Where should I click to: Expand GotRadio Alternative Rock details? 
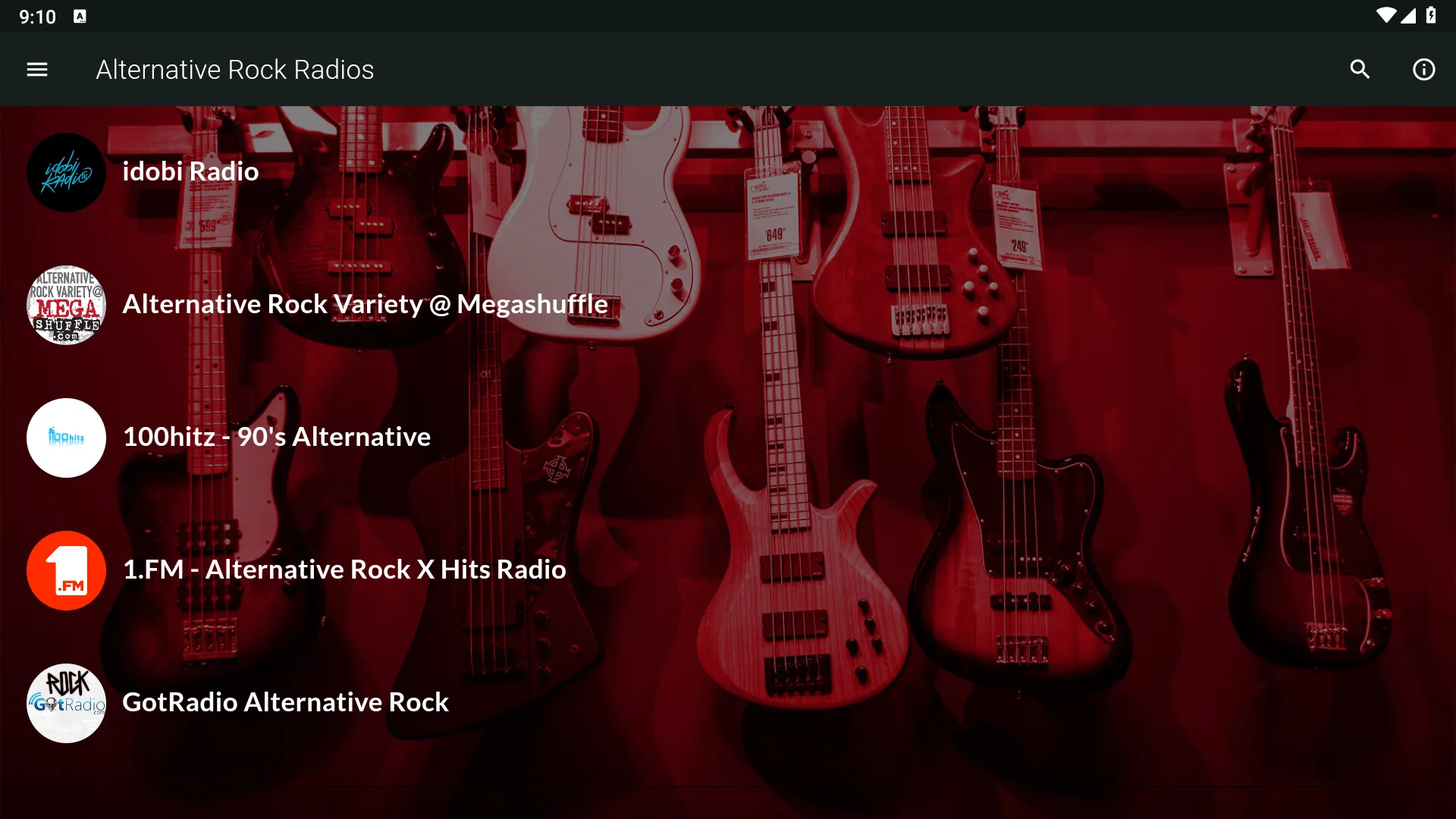[x=285, y=700]
